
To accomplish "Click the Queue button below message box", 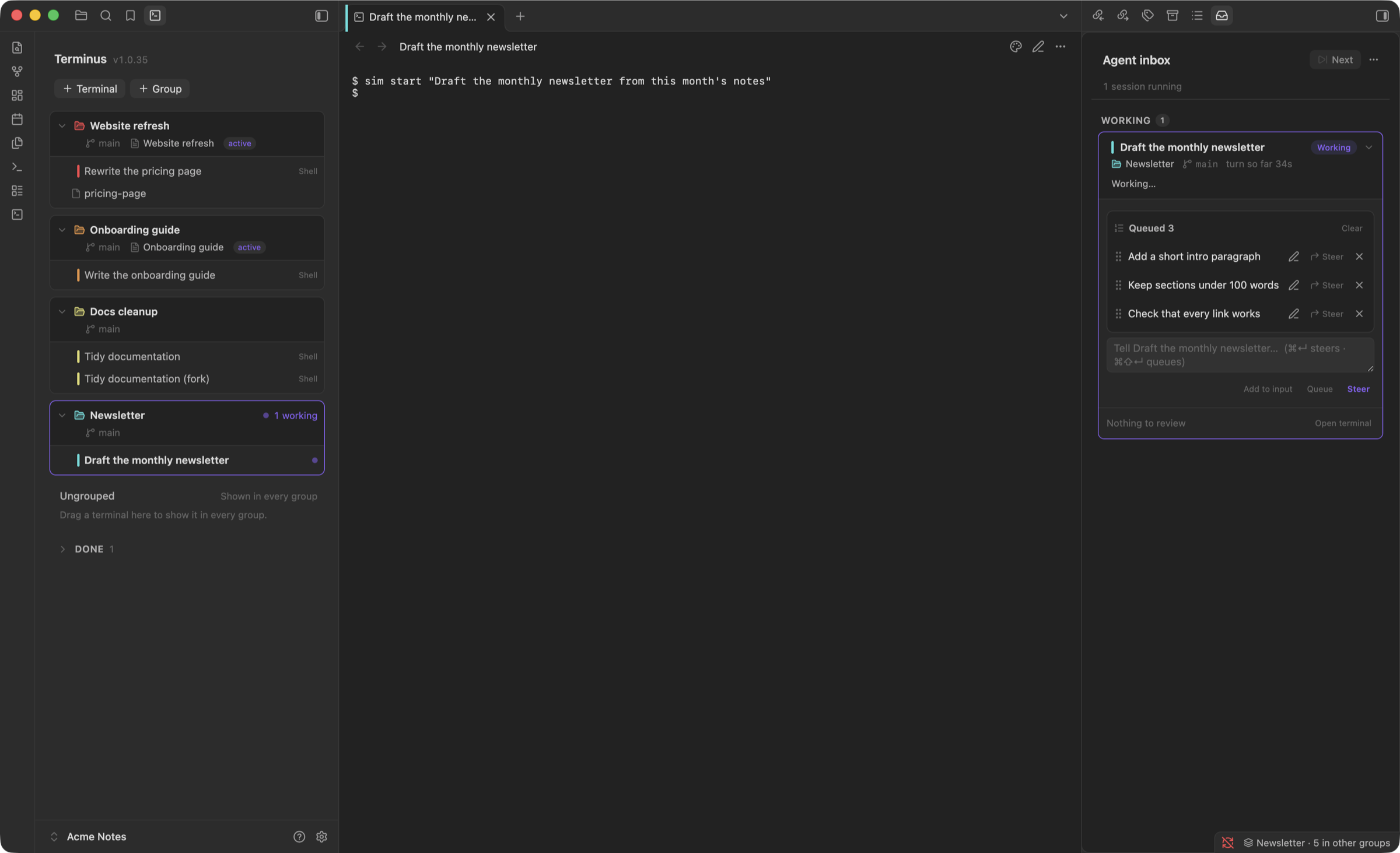I will tap(1319, 389).
